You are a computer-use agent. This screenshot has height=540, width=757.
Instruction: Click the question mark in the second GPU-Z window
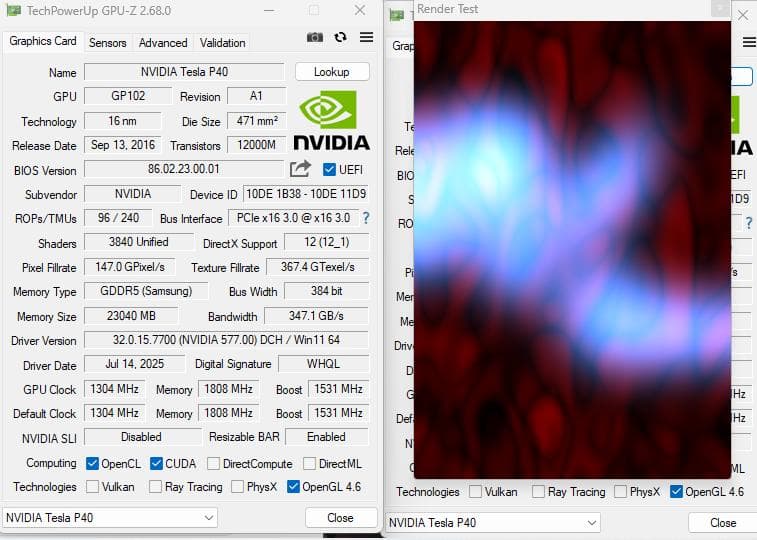tap(749, 222)
